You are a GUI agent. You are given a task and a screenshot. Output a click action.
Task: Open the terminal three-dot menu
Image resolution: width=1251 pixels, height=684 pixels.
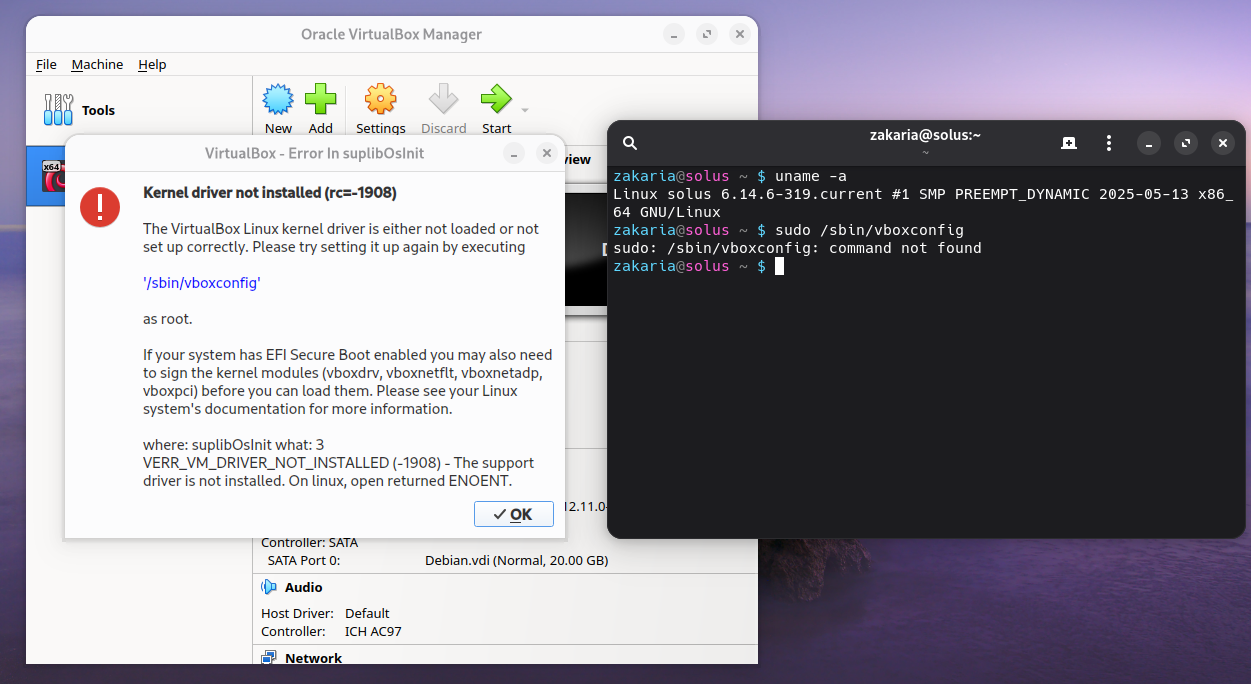click(1108, 143)
